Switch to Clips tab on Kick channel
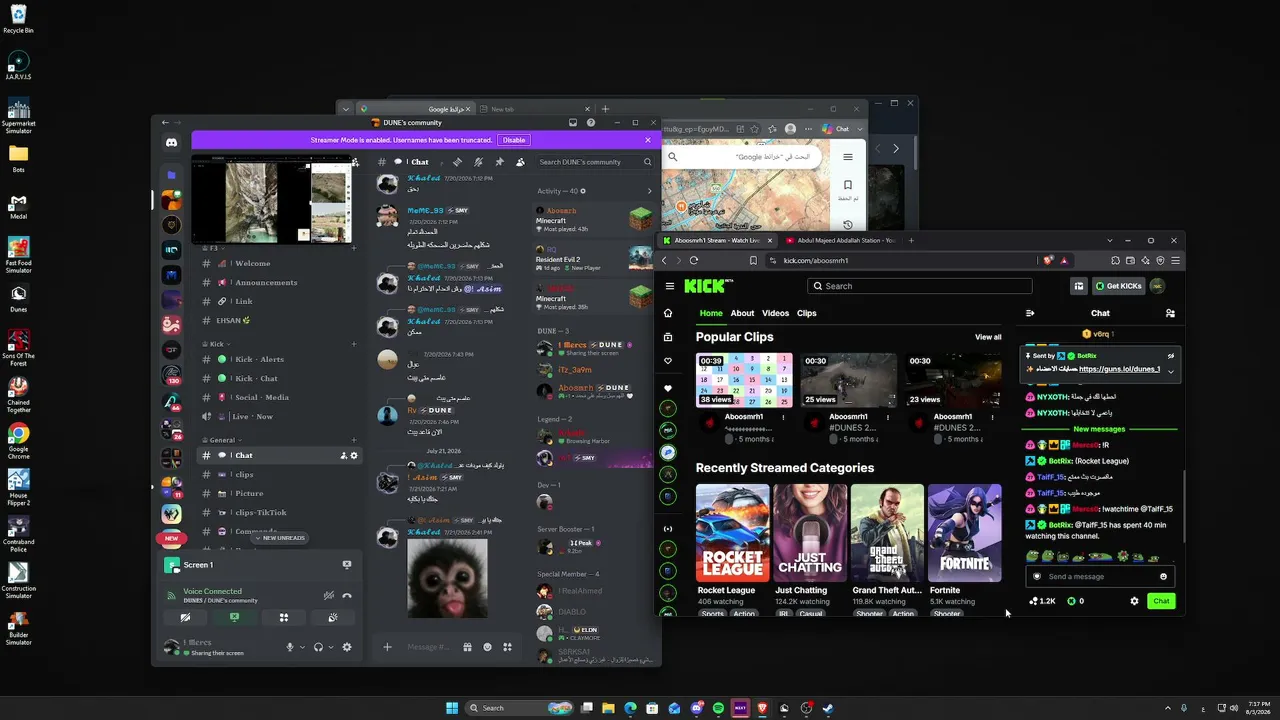This screenshot has height=720, width=1280. 806,313
